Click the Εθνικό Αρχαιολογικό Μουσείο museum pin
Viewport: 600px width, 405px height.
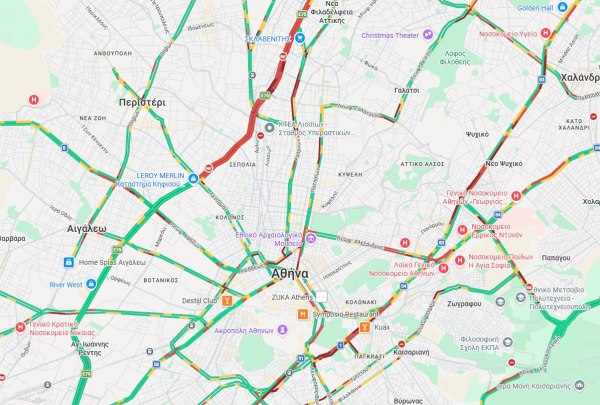coord(311,239)
